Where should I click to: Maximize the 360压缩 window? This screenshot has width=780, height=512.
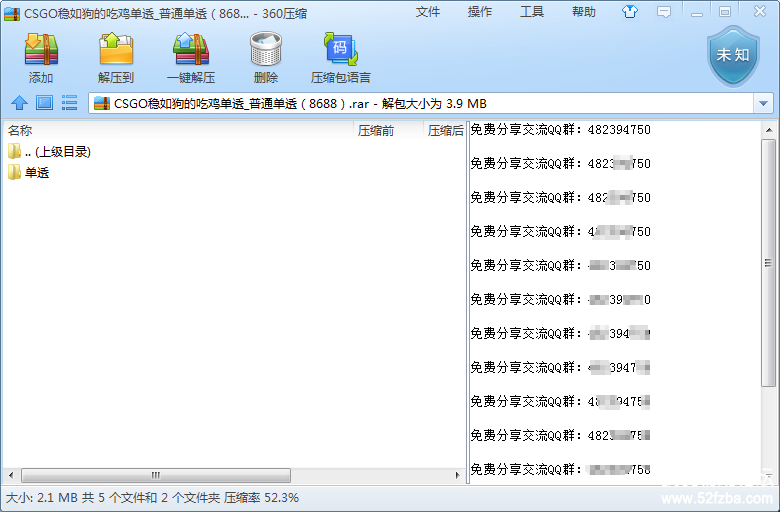(x=725, y=12)
